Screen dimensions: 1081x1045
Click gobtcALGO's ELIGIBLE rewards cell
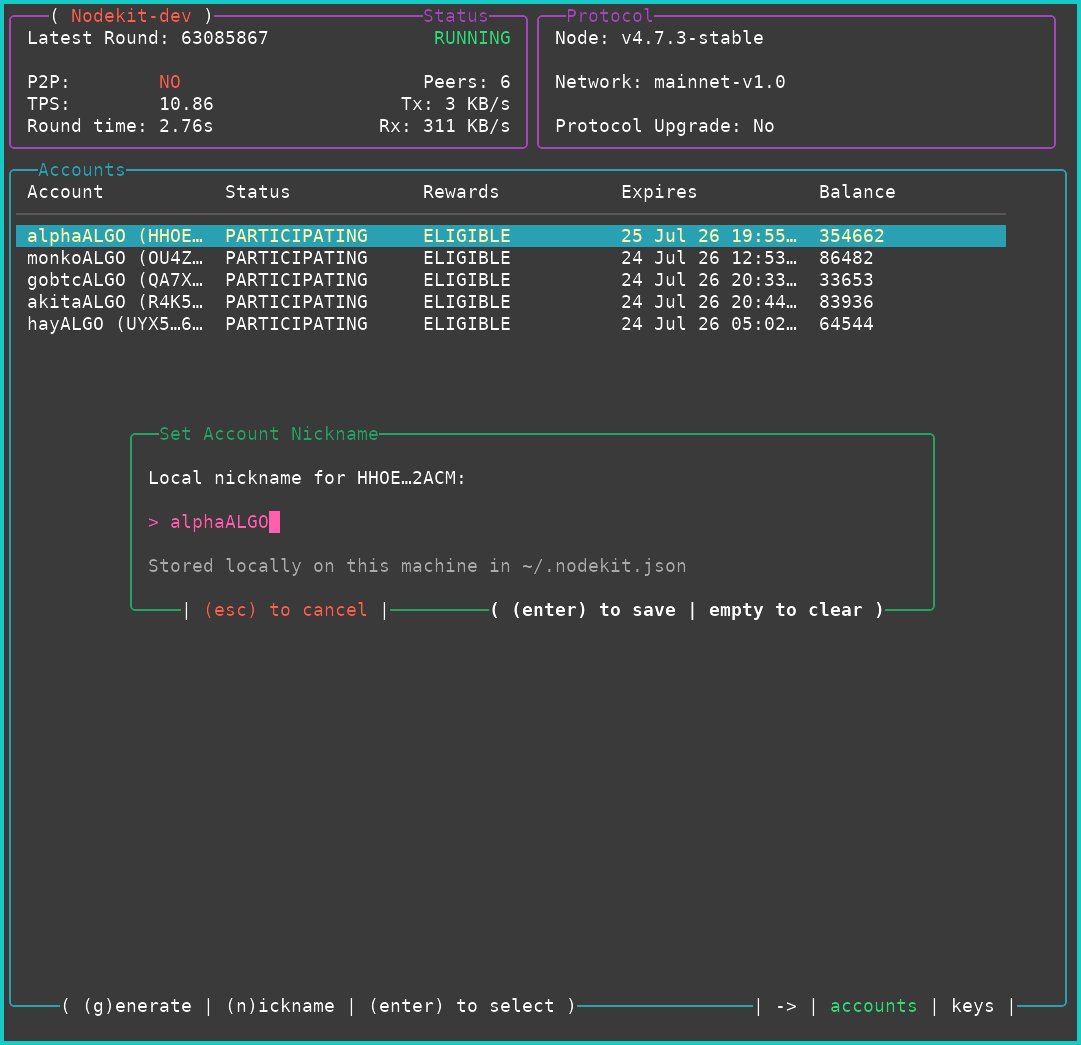(467, 280)
